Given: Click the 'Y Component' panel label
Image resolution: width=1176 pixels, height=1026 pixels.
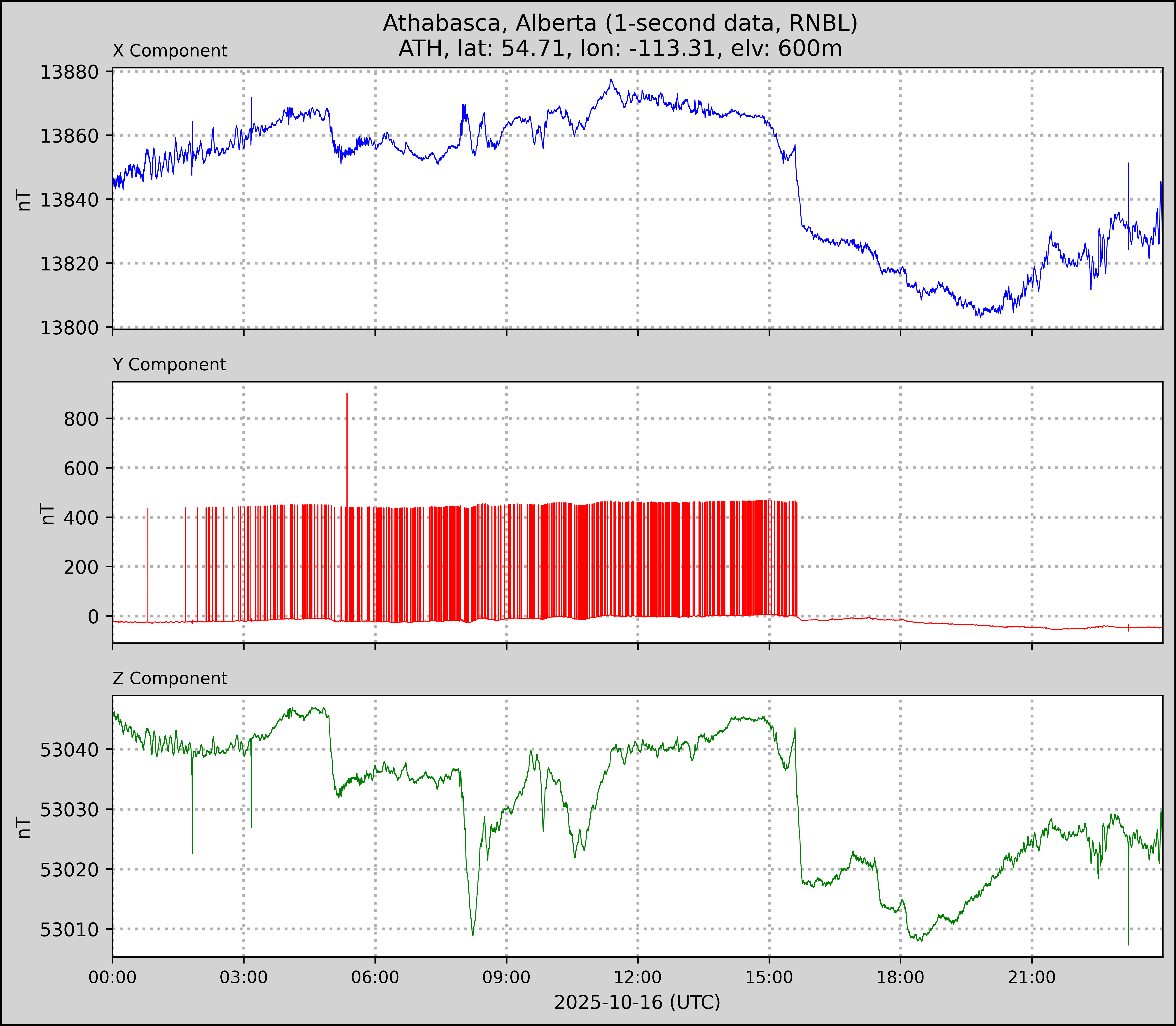Looking at the screenshot, I should click(169, 365).
